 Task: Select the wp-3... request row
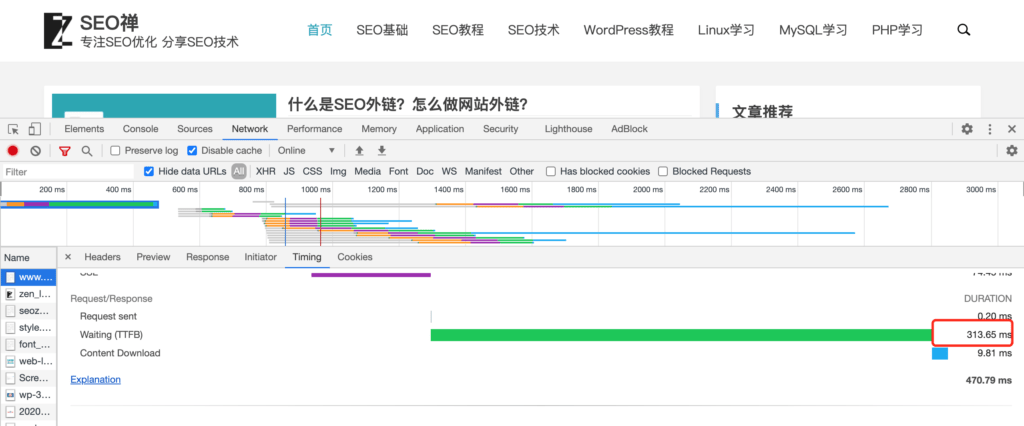[x=28, y=395]
